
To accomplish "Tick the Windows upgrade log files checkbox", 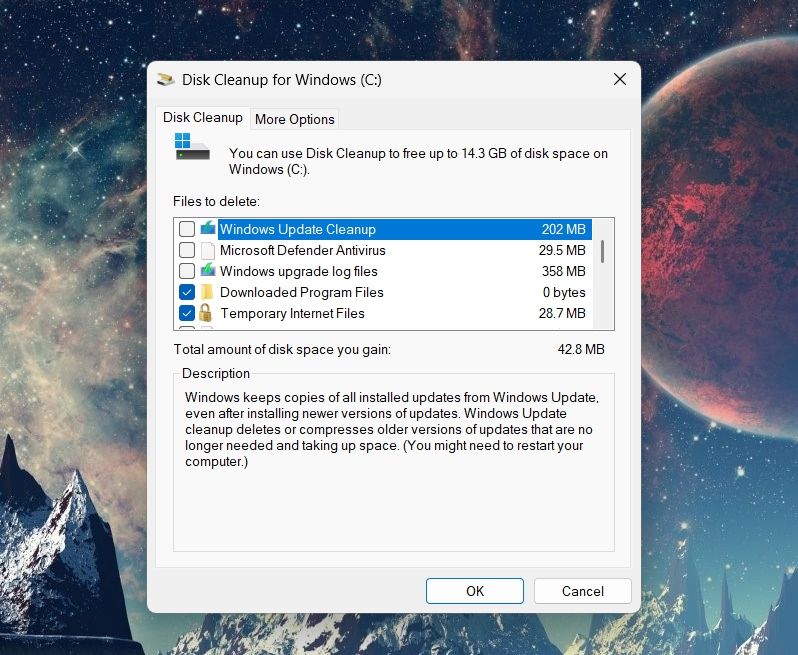I will (187, 271).
